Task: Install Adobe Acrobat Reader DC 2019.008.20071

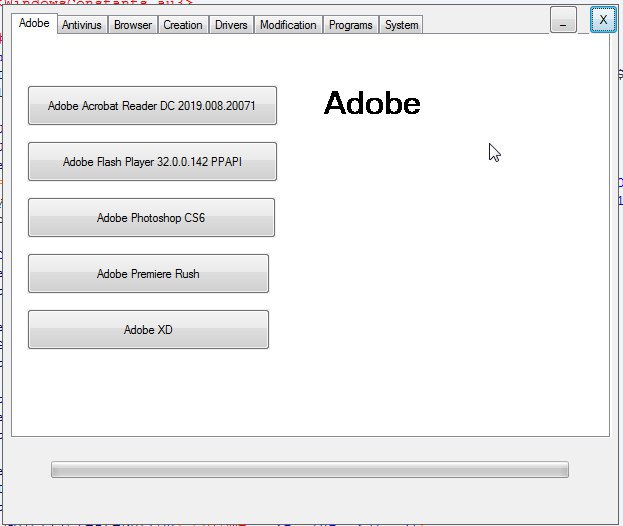Action: coord(152,106)
